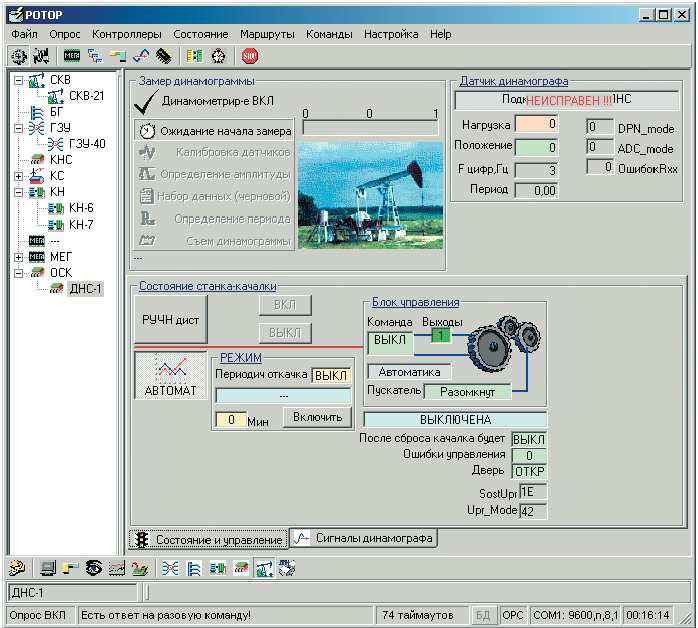The image size is (698, 628).
Task: Click the red STOP toolbar icon
Action: pos(250,56)
